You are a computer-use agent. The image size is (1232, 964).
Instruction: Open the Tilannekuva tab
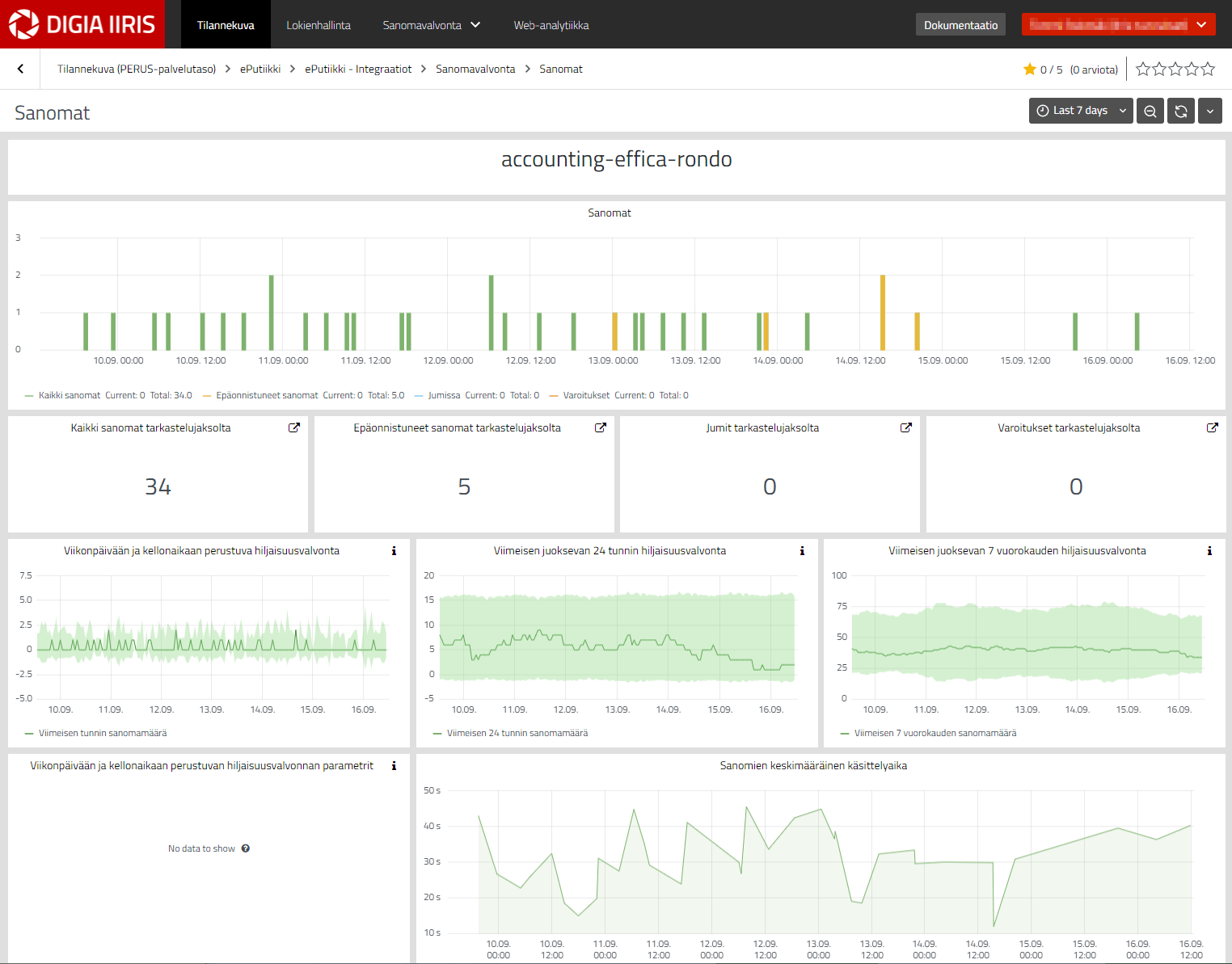click(x=226, y=25)
